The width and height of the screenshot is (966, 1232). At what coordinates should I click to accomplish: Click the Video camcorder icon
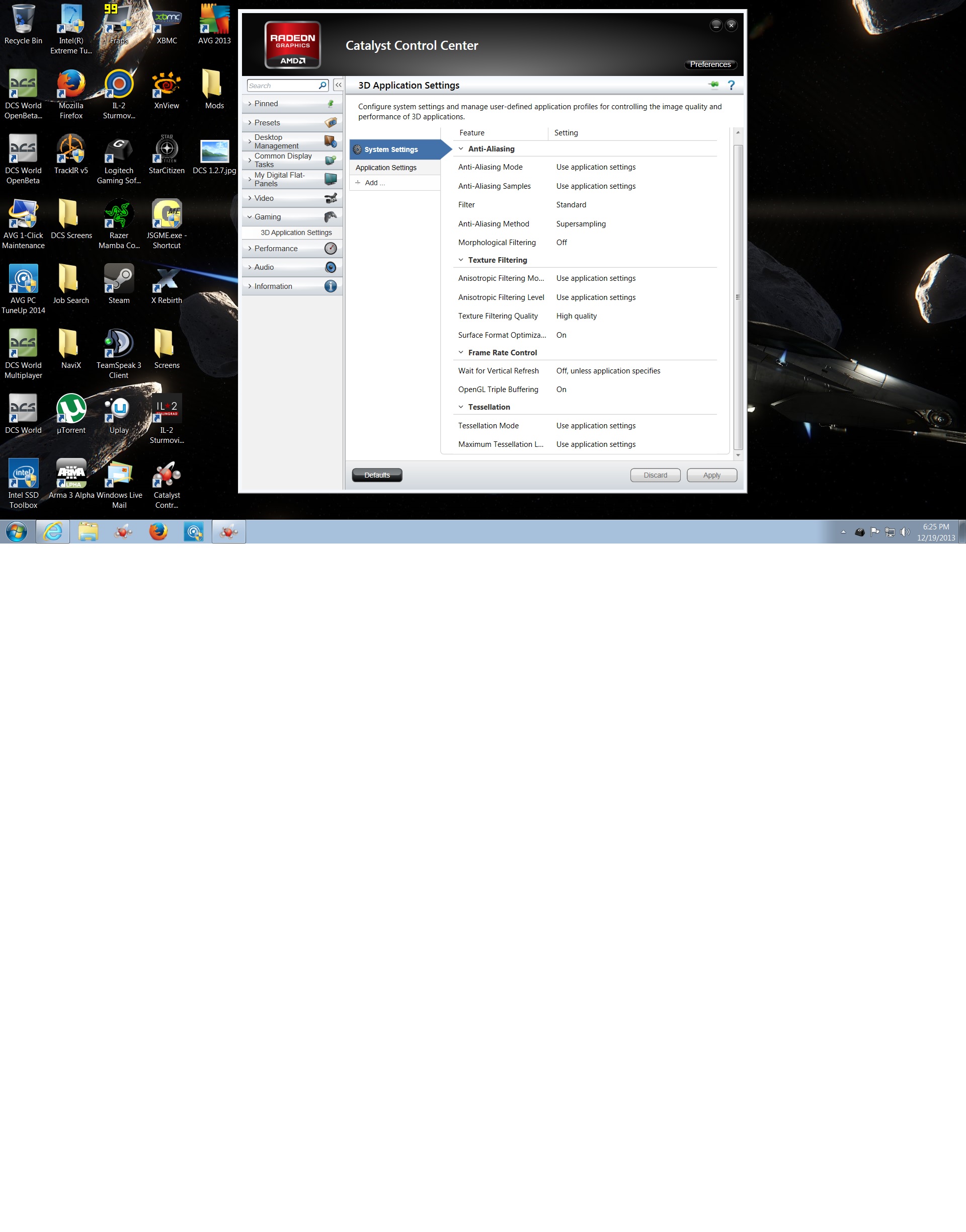(331, 198)
